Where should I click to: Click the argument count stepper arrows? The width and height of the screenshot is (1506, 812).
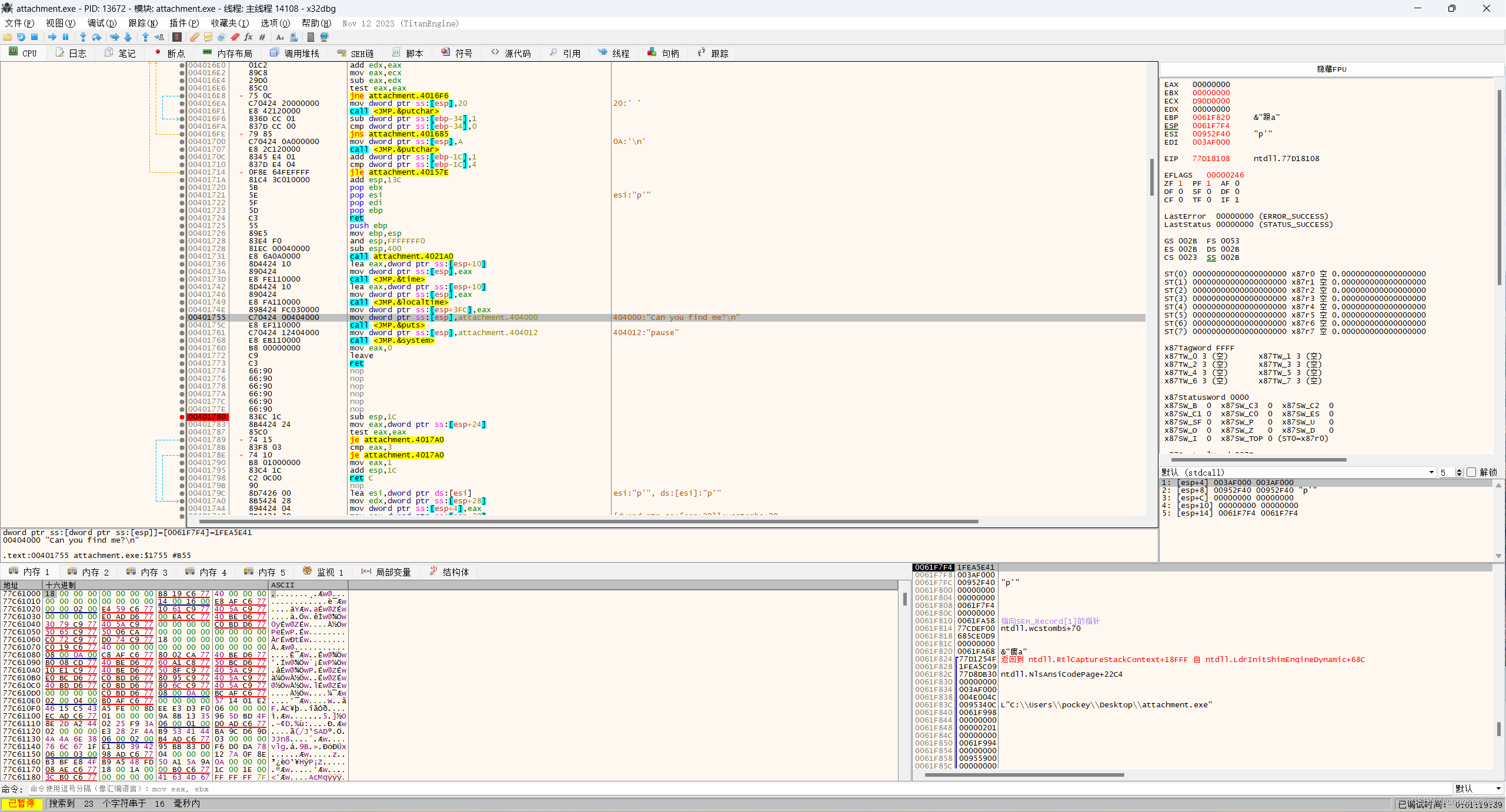pyautogui.click(x=1459, y=472)
